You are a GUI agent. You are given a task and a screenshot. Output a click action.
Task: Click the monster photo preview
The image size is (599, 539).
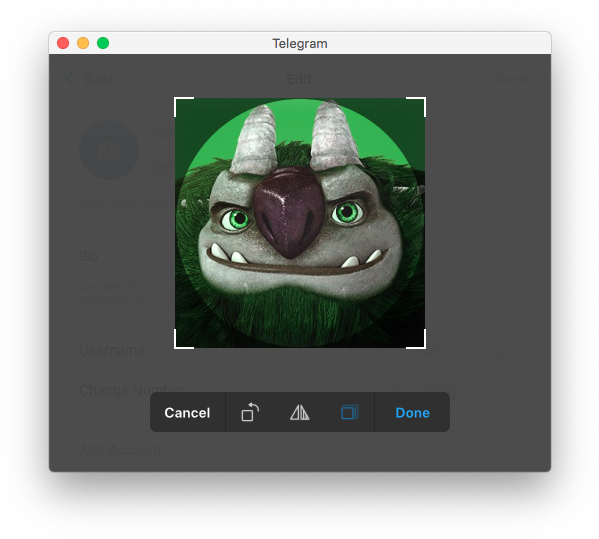pos(300,223)
